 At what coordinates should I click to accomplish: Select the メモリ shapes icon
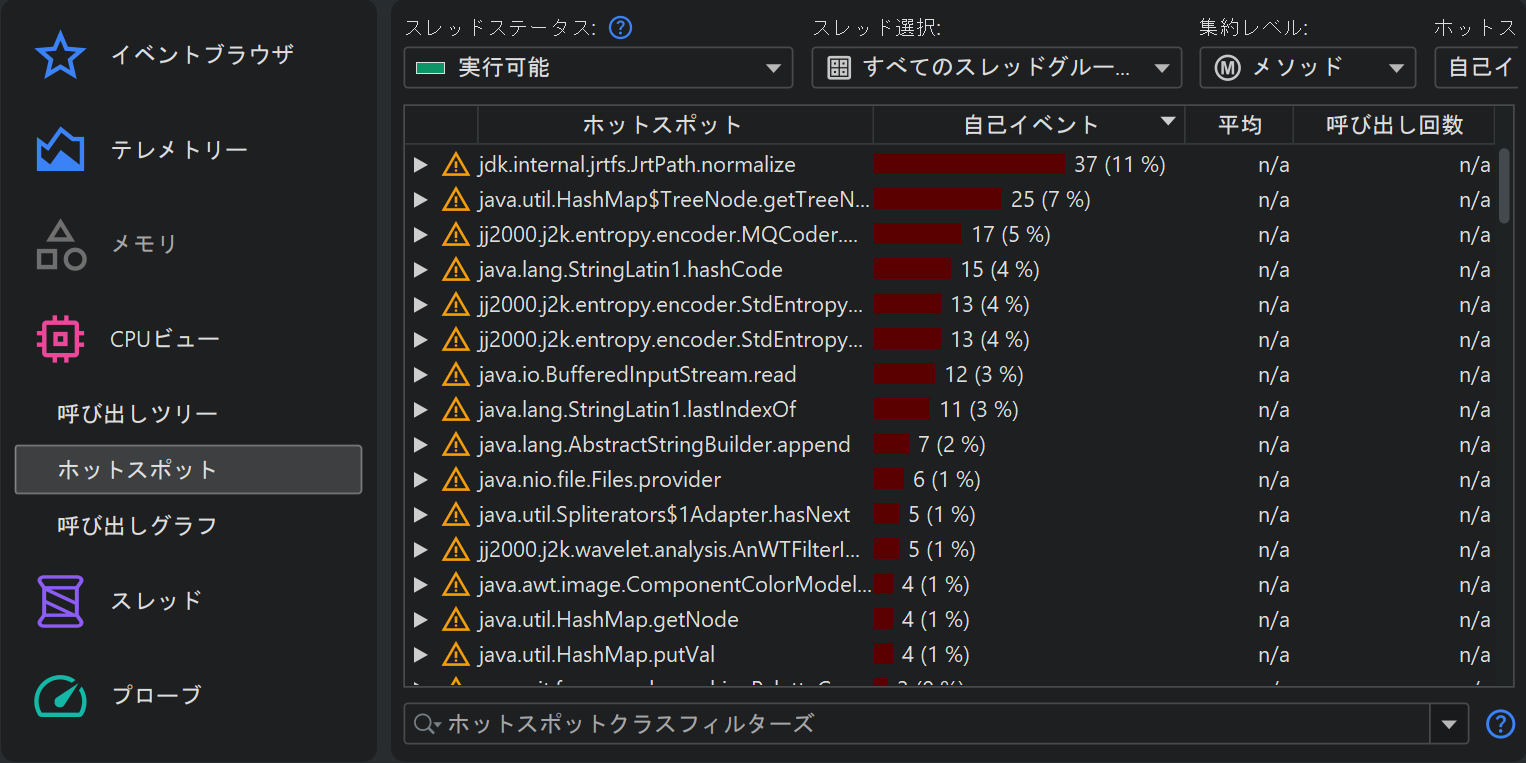tap(60, 245)
